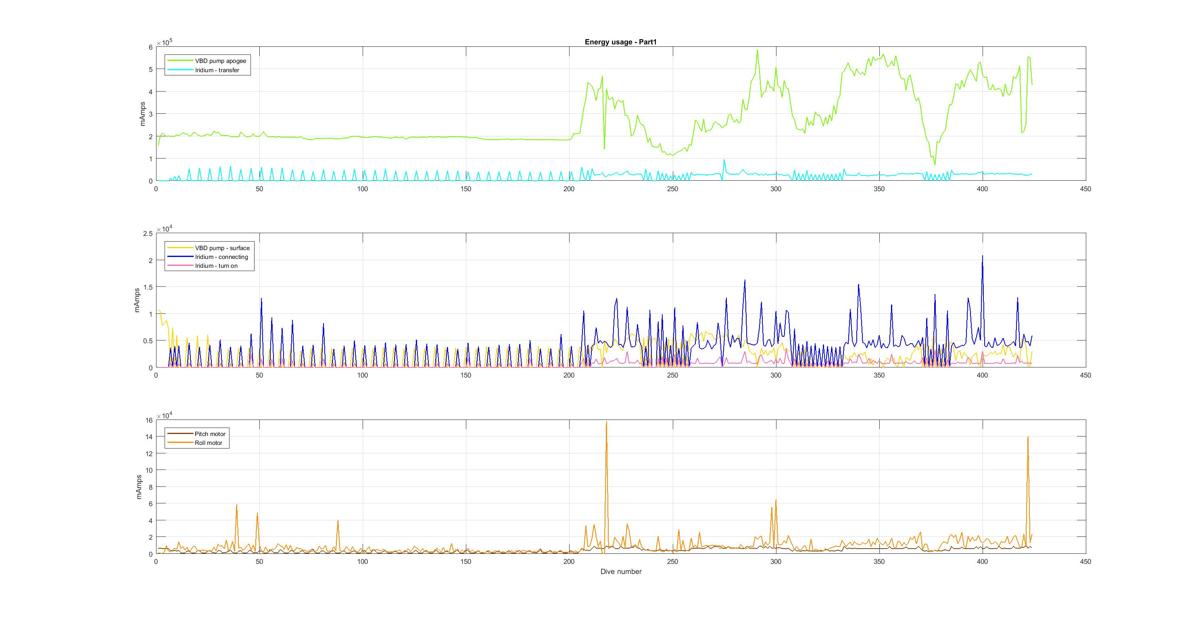Select the "VBD pump - surface" legend entry

point(223,248)
